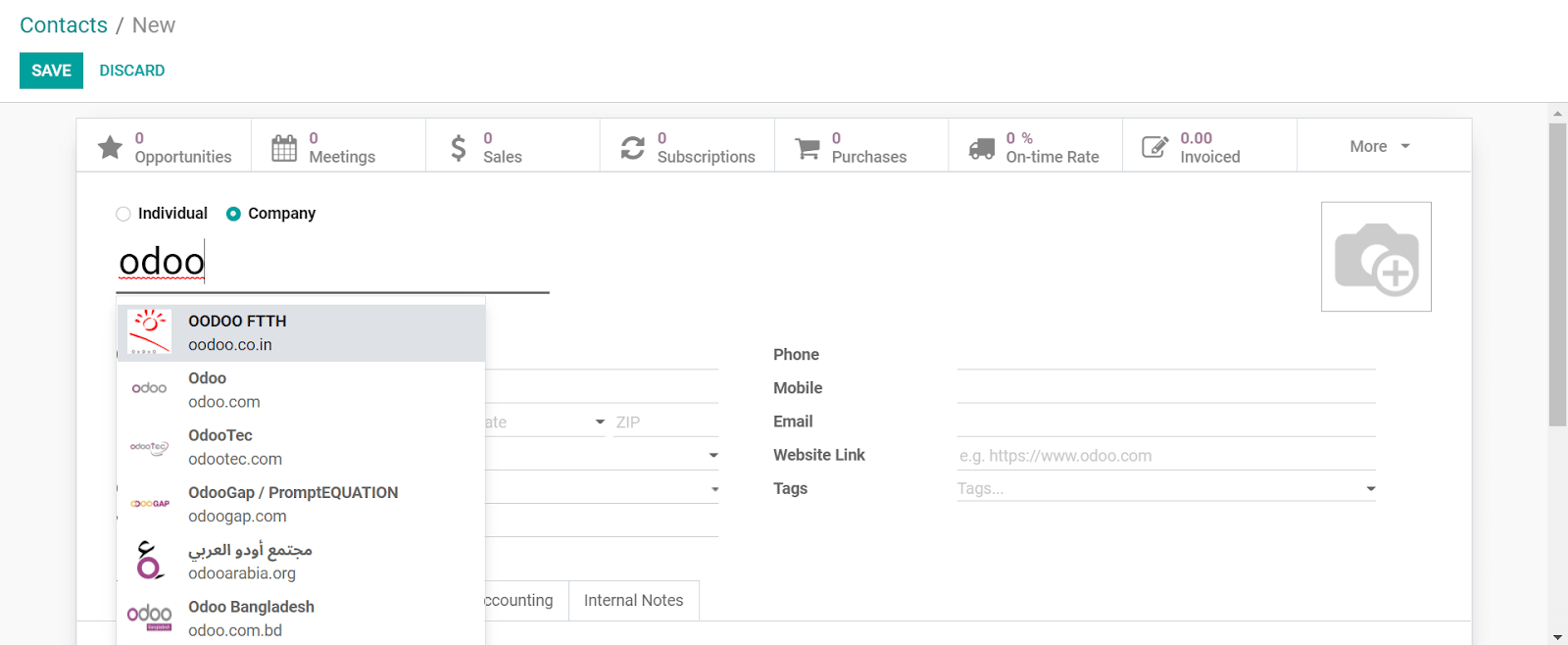Choose the odooarabia.org suggestion
1568x645 pixels.
click(x=301, y=561)
